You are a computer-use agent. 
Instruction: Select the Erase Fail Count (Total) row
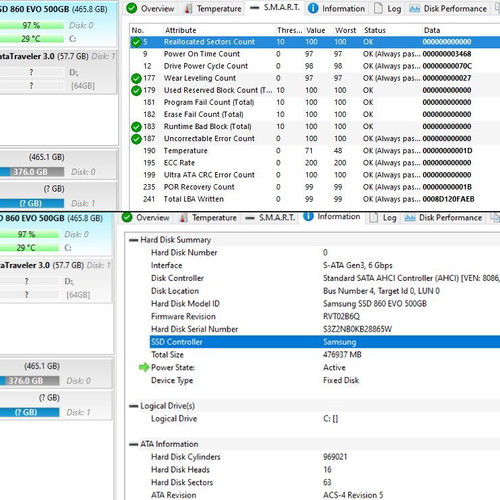(315, 114)
